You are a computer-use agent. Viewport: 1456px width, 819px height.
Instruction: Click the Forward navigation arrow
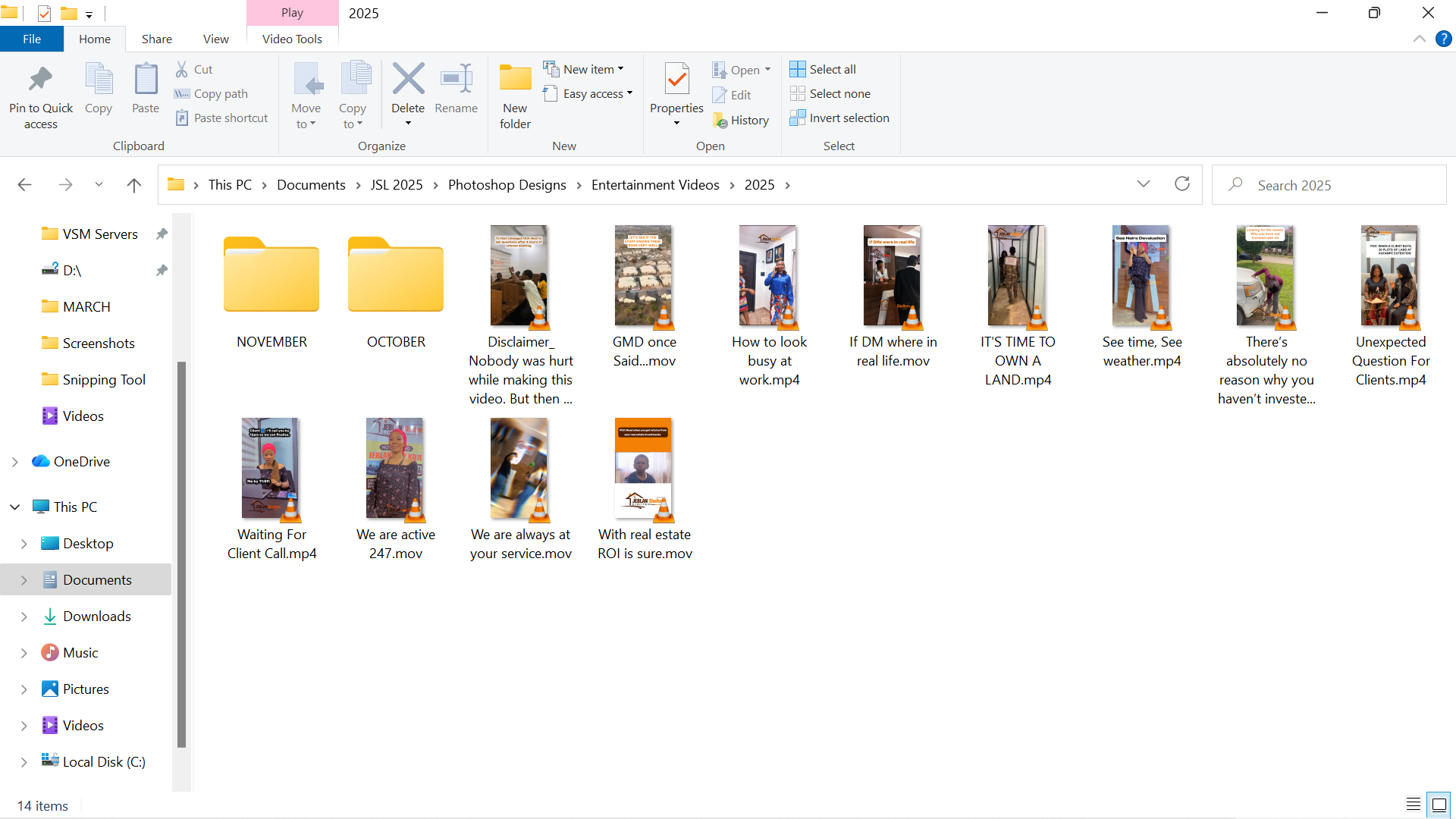(65, 184)
